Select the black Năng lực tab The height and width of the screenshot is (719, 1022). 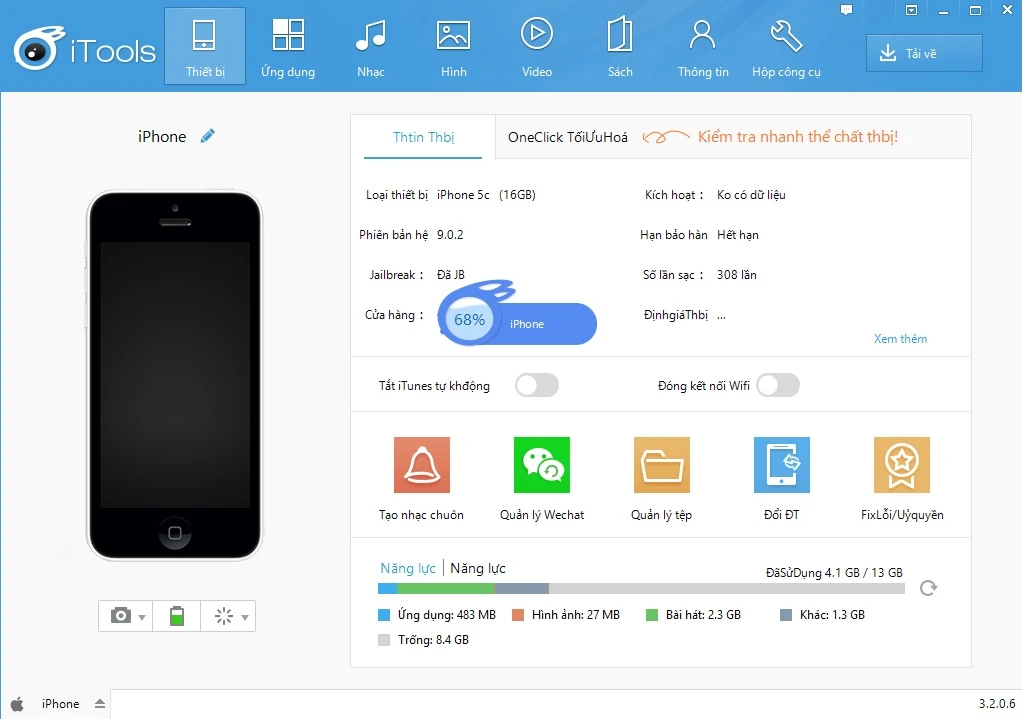[x=478, y=568]
